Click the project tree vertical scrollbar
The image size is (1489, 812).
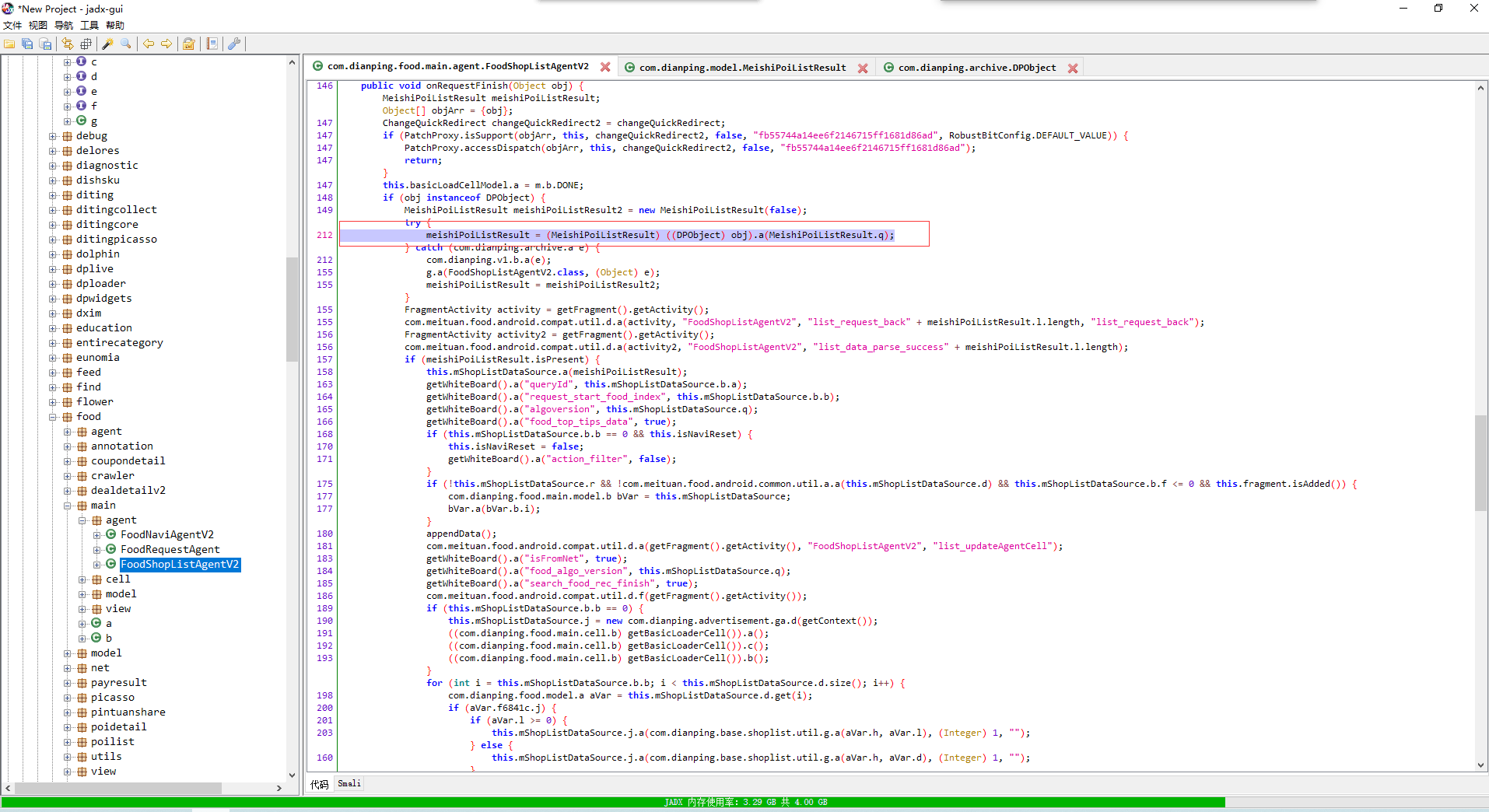coord(293,310)
